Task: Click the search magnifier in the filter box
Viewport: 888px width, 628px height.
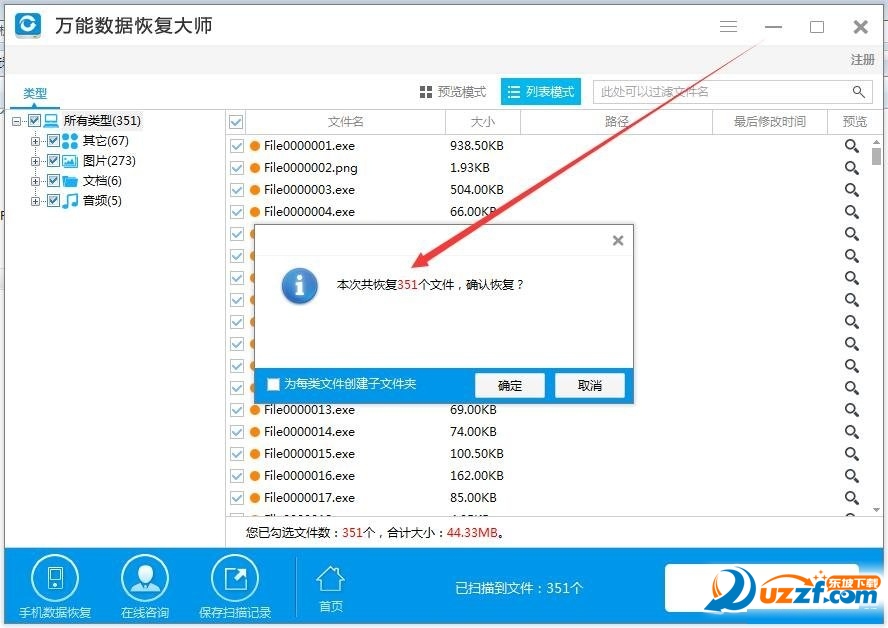Action: coord(858,91)
